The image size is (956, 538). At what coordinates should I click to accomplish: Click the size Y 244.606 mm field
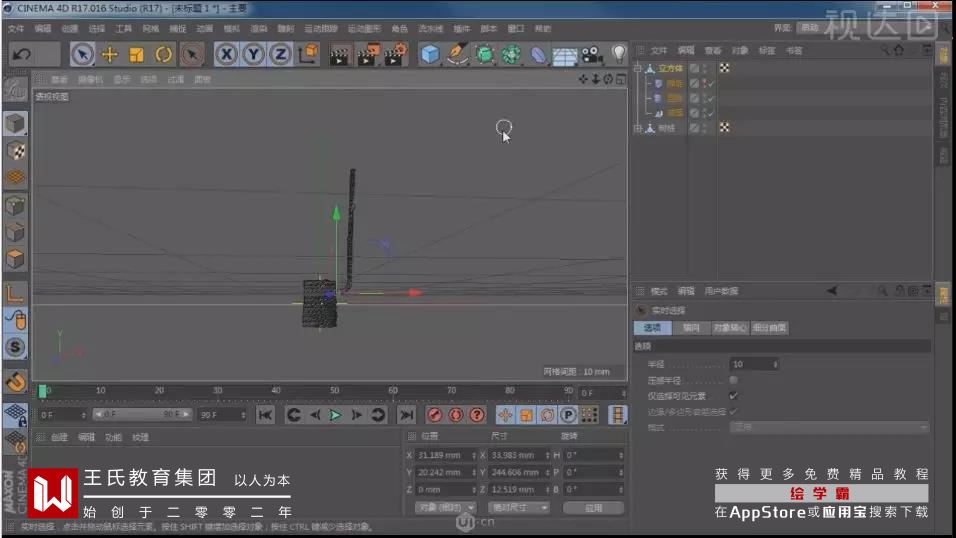point(518,472)
